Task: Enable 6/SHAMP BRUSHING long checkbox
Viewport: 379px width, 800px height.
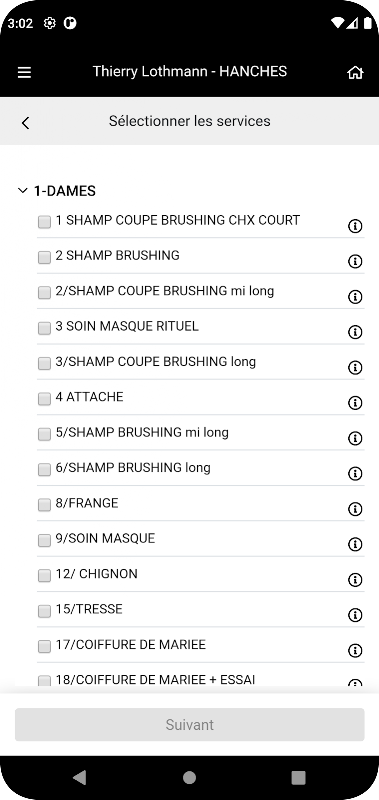Action: click(44, 469)
